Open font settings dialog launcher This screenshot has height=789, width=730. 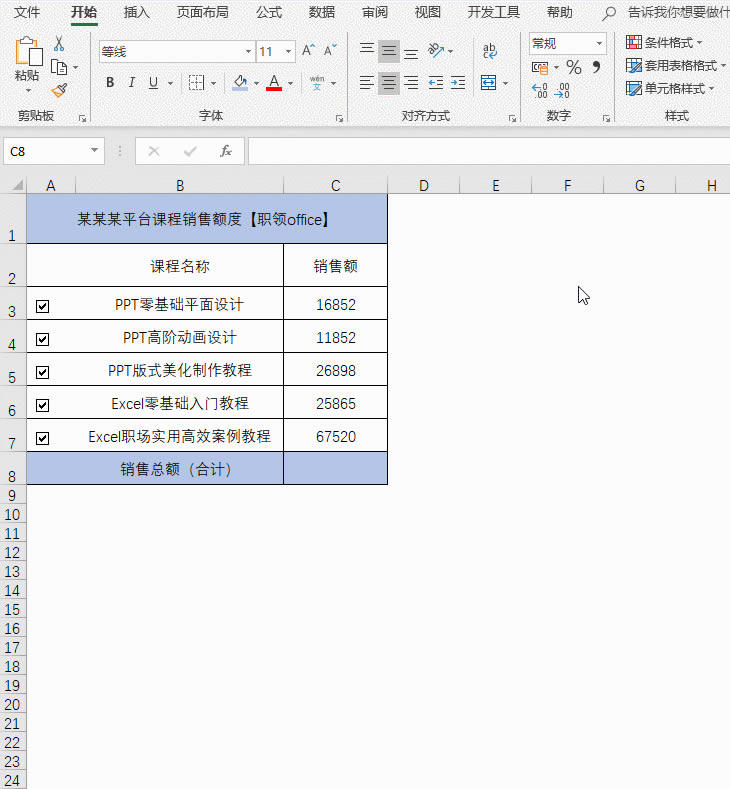click(339, 119)
